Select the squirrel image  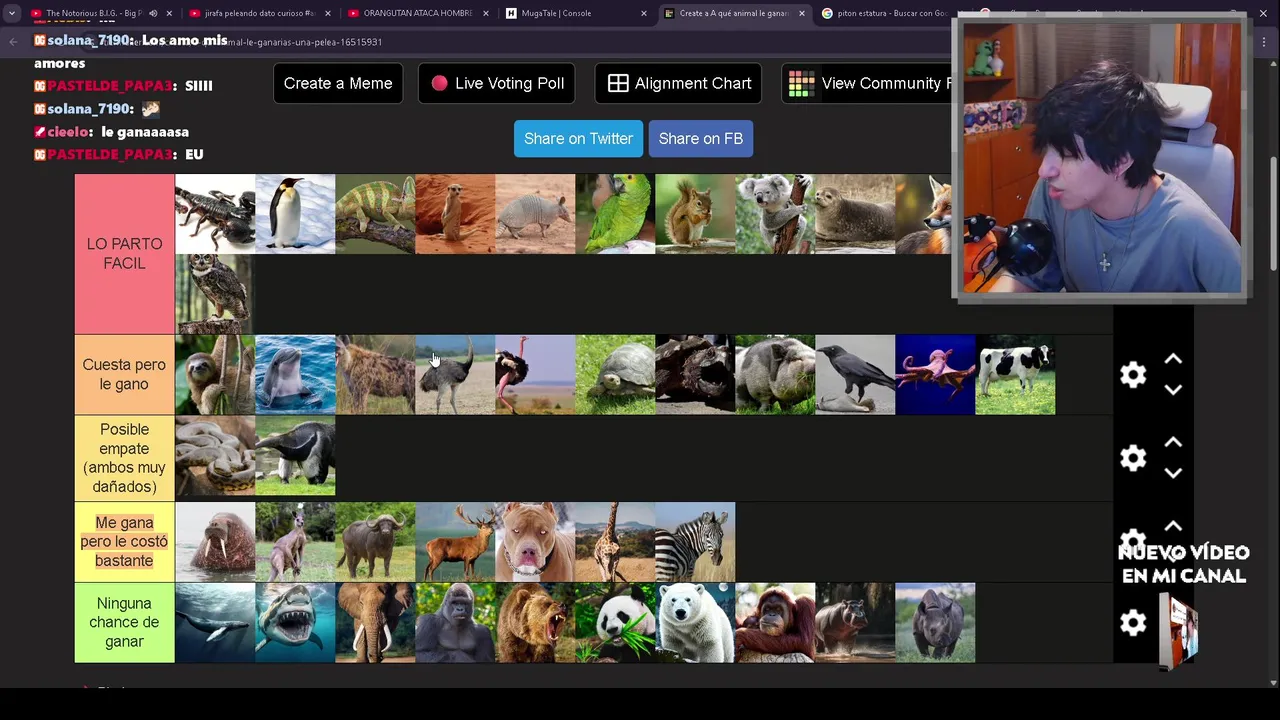click(695, 214)
